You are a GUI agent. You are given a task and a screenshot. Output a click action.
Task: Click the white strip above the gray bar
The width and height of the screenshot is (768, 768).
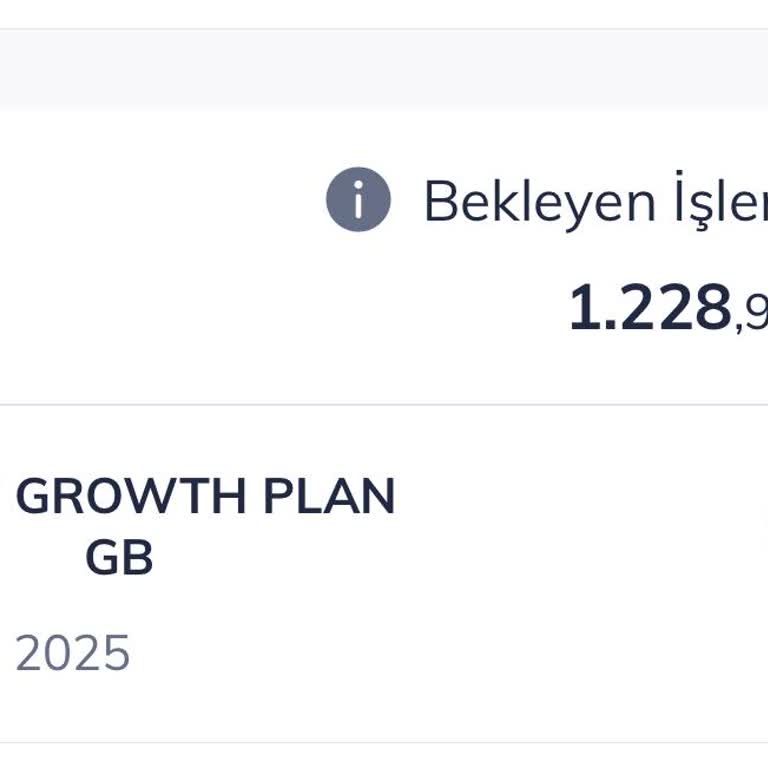[x=384, y=14]
